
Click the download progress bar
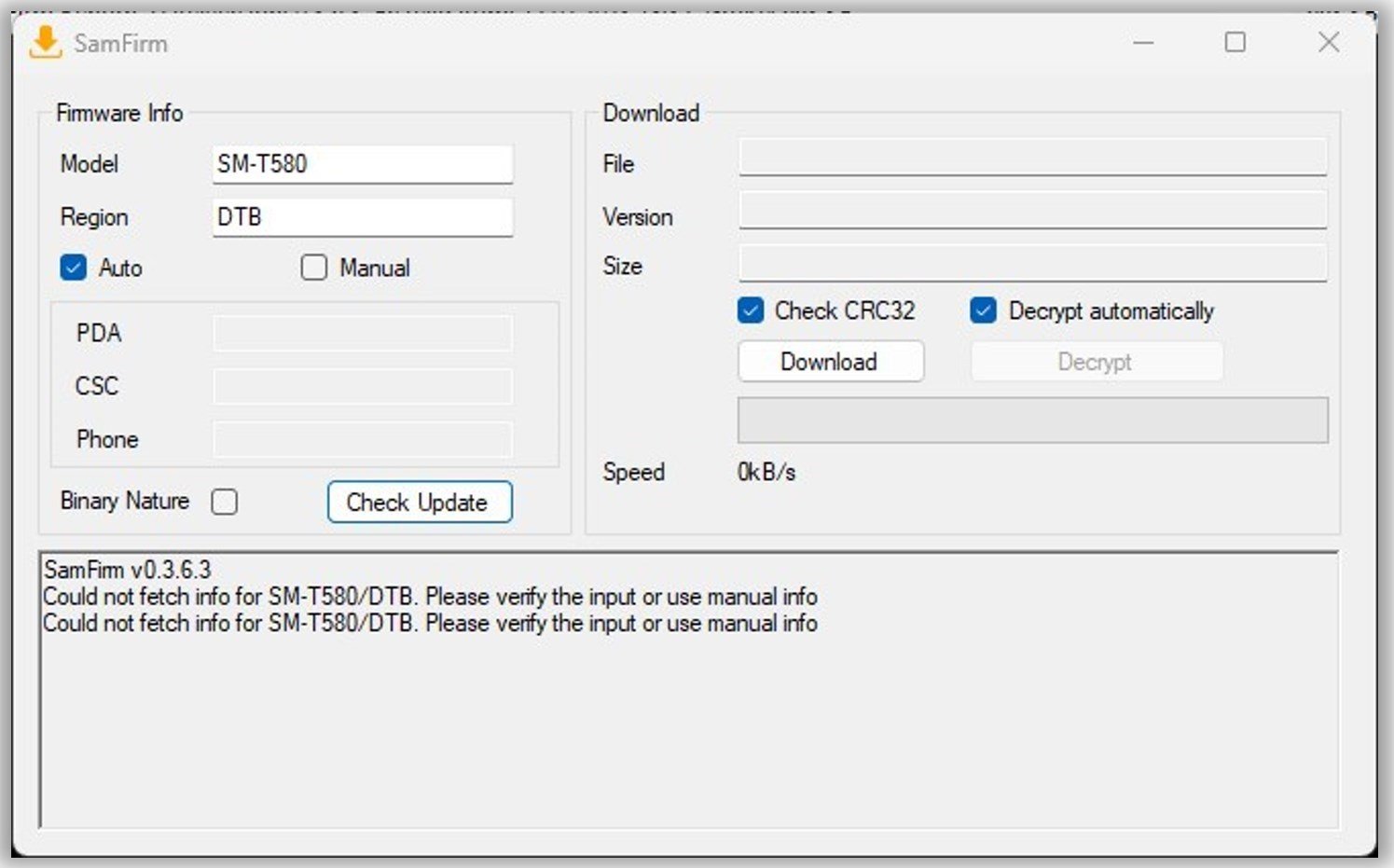(1032, 420)
